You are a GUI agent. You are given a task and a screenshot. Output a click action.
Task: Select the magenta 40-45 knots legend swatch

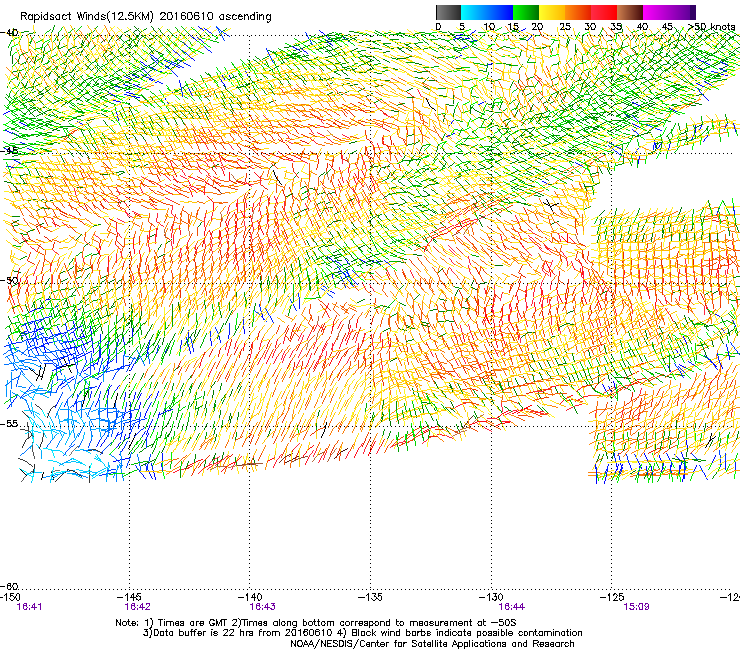click(656, 12)
